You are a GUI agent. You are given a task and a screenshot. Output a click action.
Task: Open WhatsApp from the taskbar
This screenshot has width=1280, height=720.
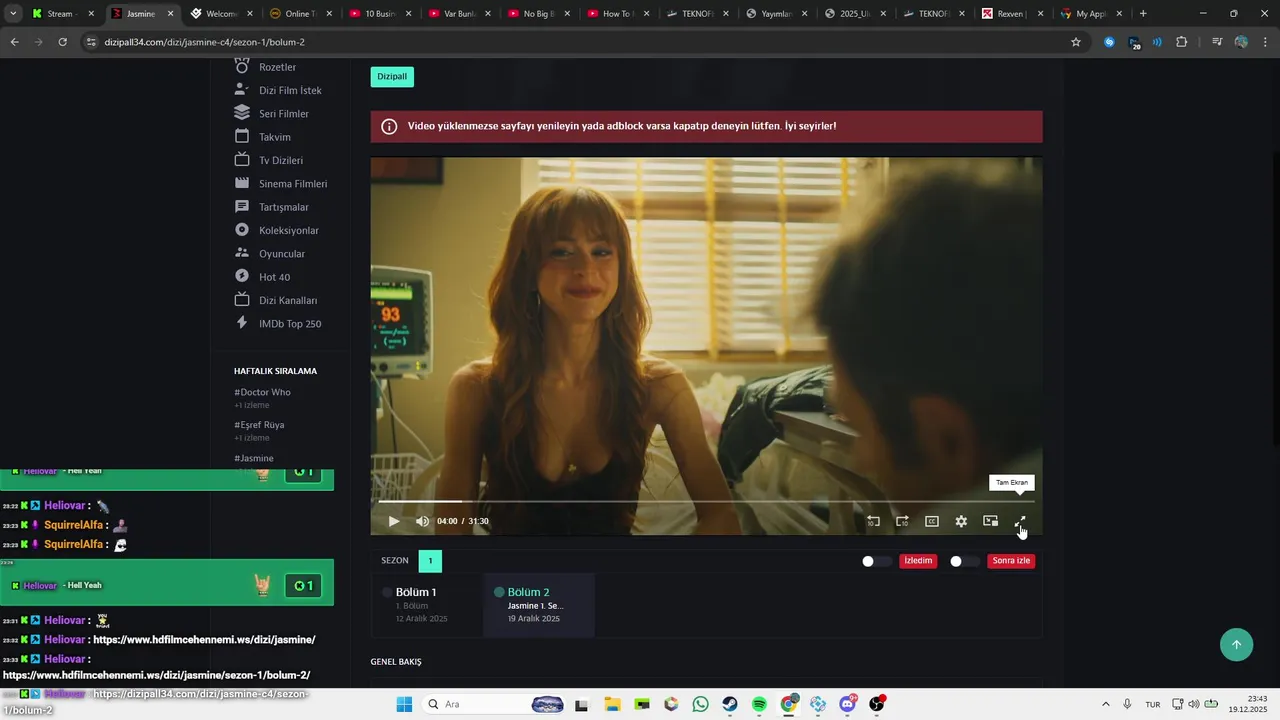coord(700,704)
